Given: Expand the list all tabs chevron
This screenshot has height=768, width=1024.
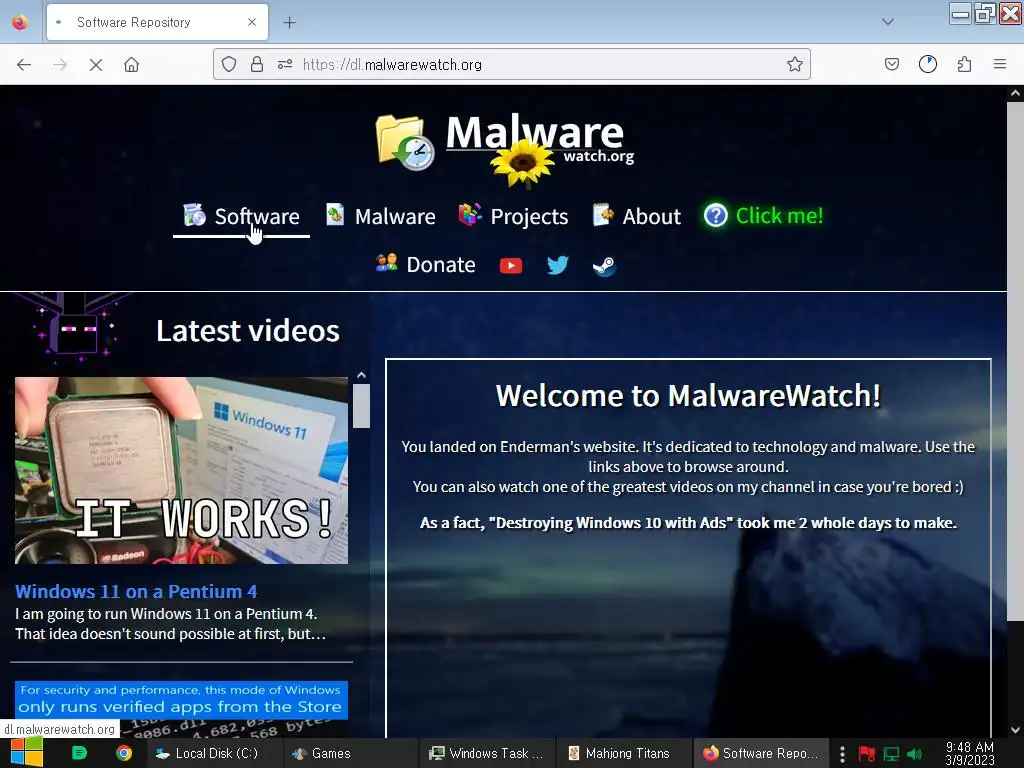Looking at the screenshot, I should tap(888, 22).
